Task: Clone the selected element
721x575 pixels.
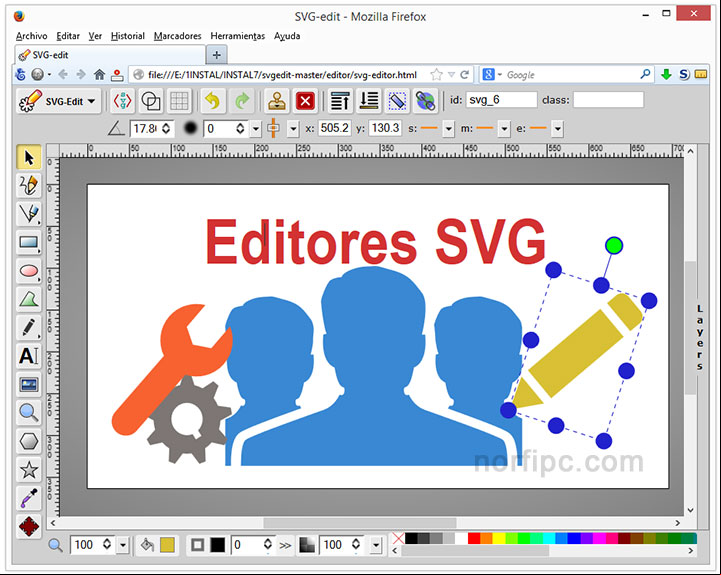Action: tap(277, 101)
